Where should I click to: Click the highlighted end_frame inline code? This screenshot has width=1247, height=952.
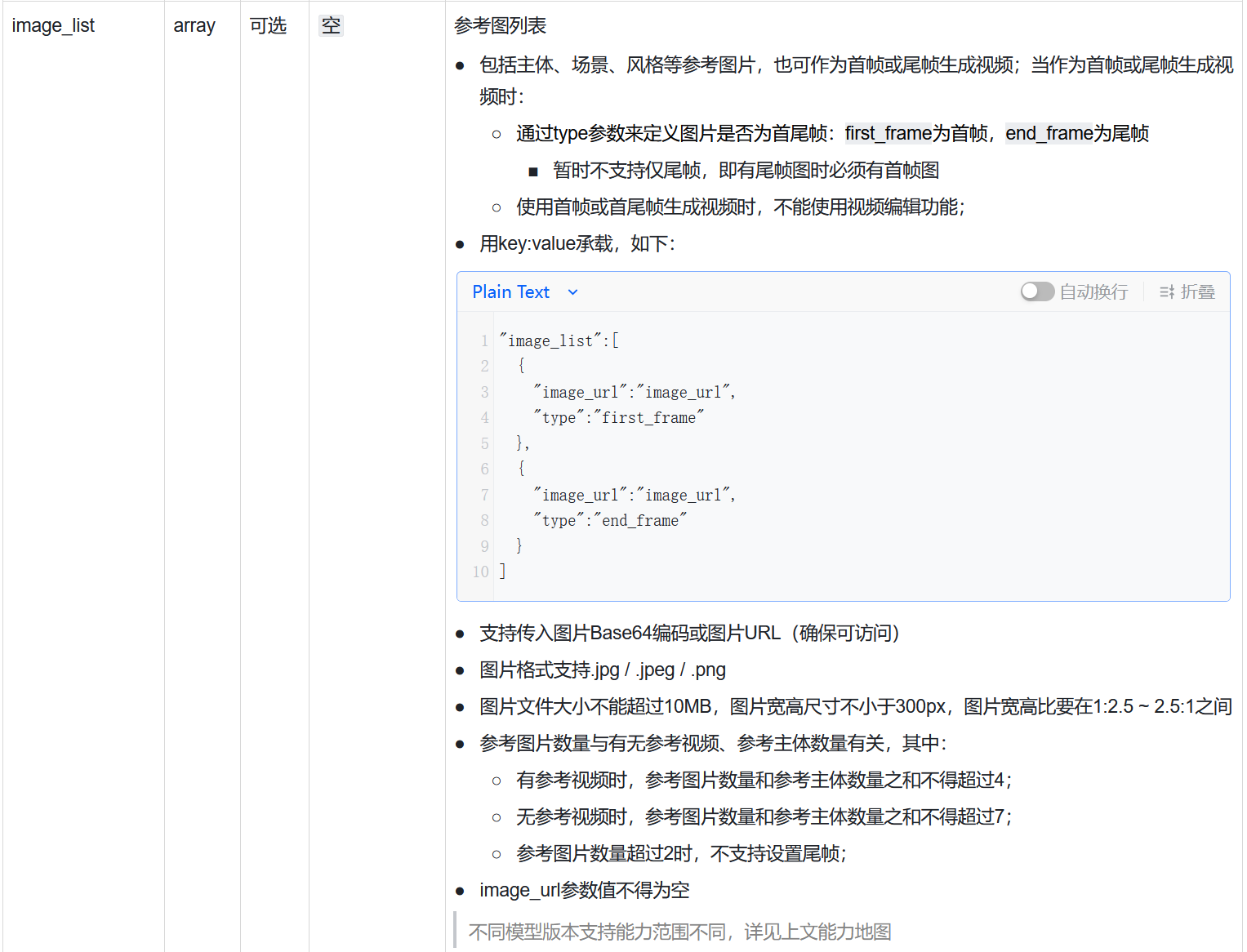tap(1049, 134)
